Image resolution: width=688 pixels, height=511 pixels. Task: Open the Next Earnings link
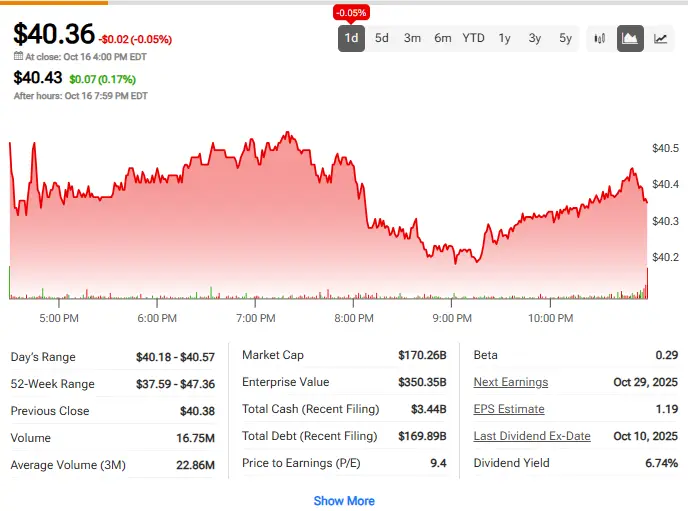tap(511, 382)
